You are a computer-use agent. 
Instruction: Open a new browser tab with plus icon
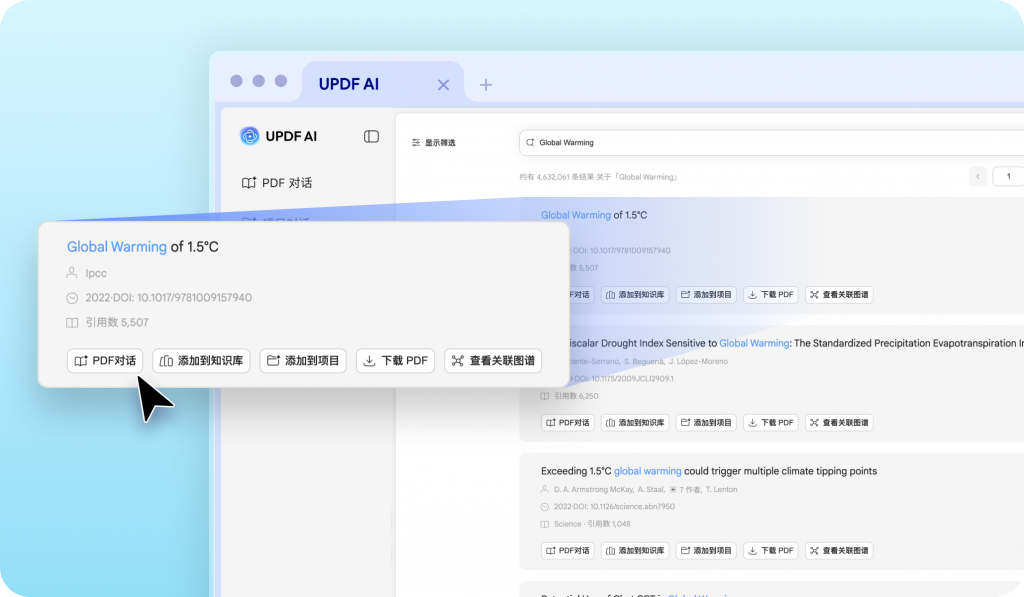click(486, 85)
